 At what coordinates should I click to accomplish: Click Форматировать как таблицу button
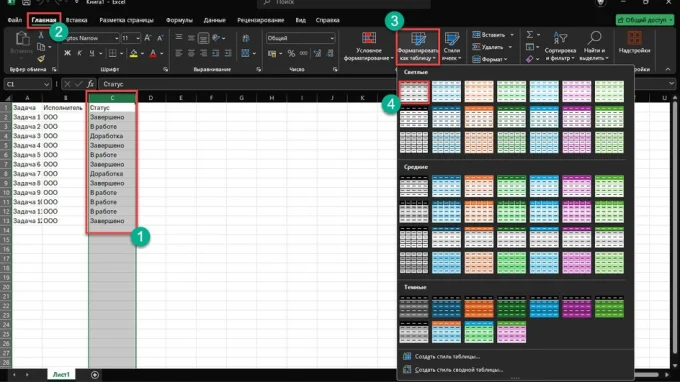[x=418, y=47]
